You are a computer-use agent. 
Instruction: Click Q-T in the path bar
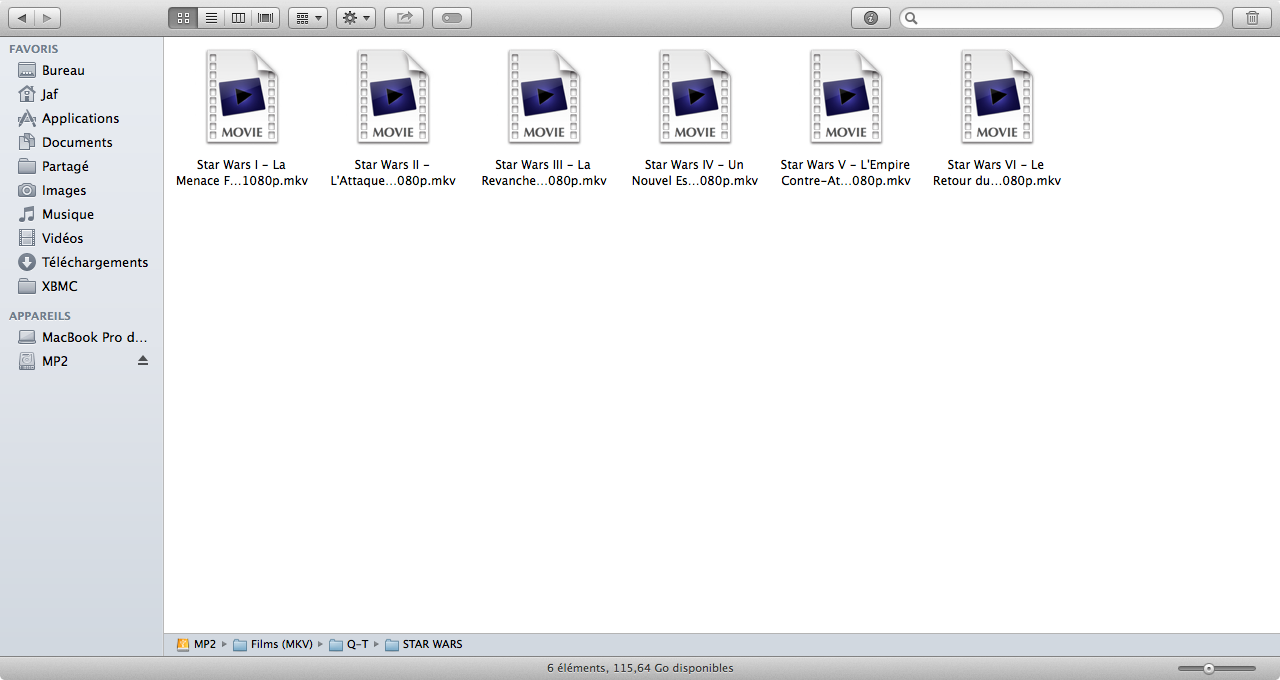coord(349,644)
